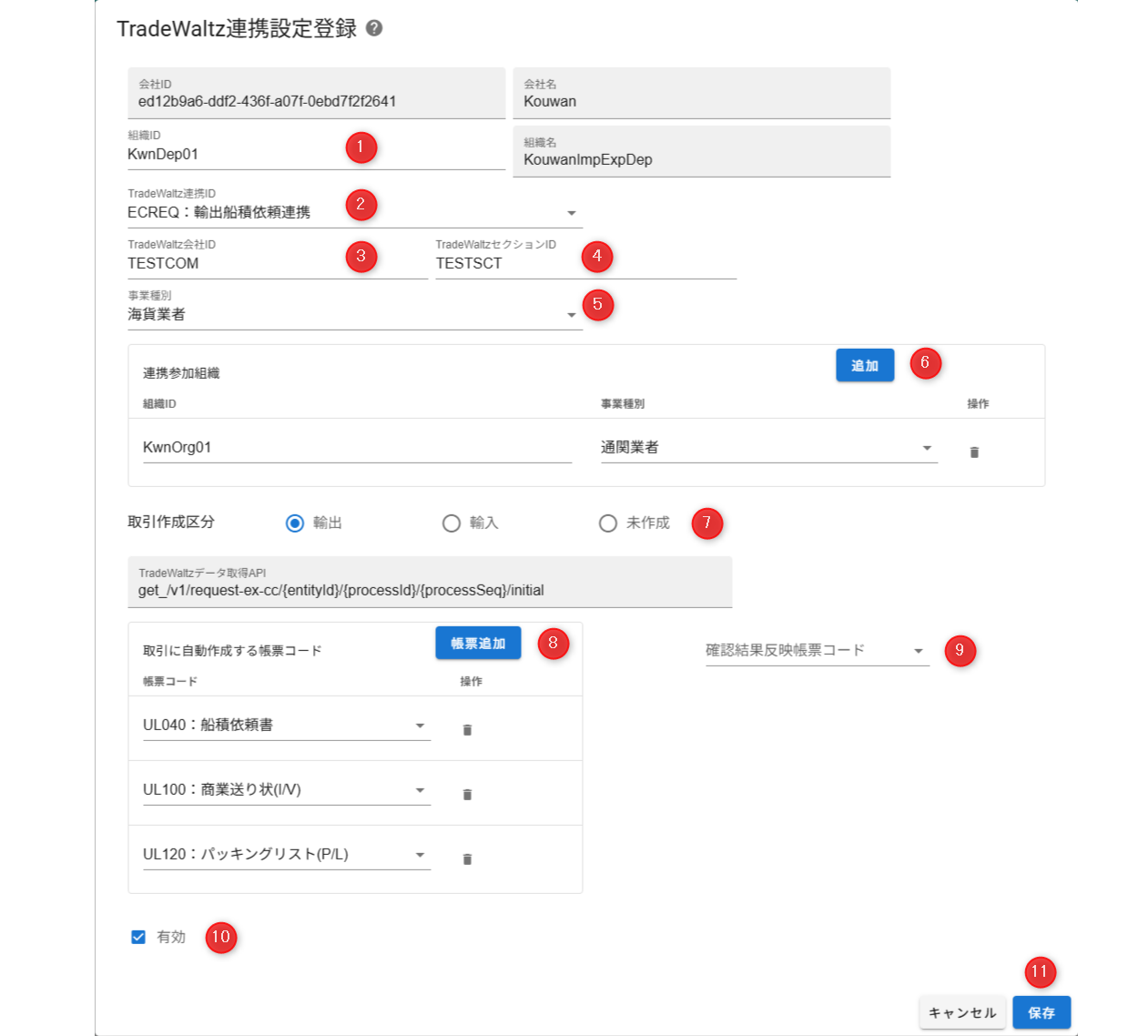1148x1036 pixels.
Task: Open the 通関業者 dropdown for KwnOrg01
Action: click(927, 448)
